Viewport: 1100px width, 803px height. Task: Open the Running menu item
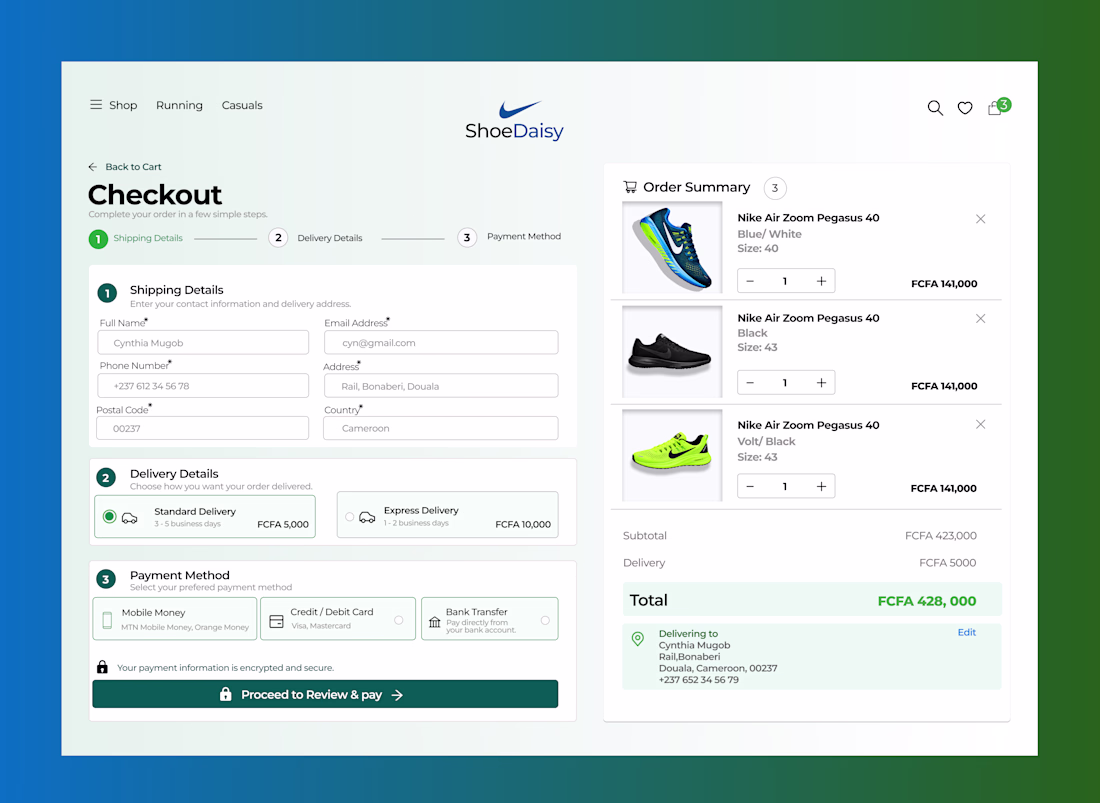click(180, 105)
